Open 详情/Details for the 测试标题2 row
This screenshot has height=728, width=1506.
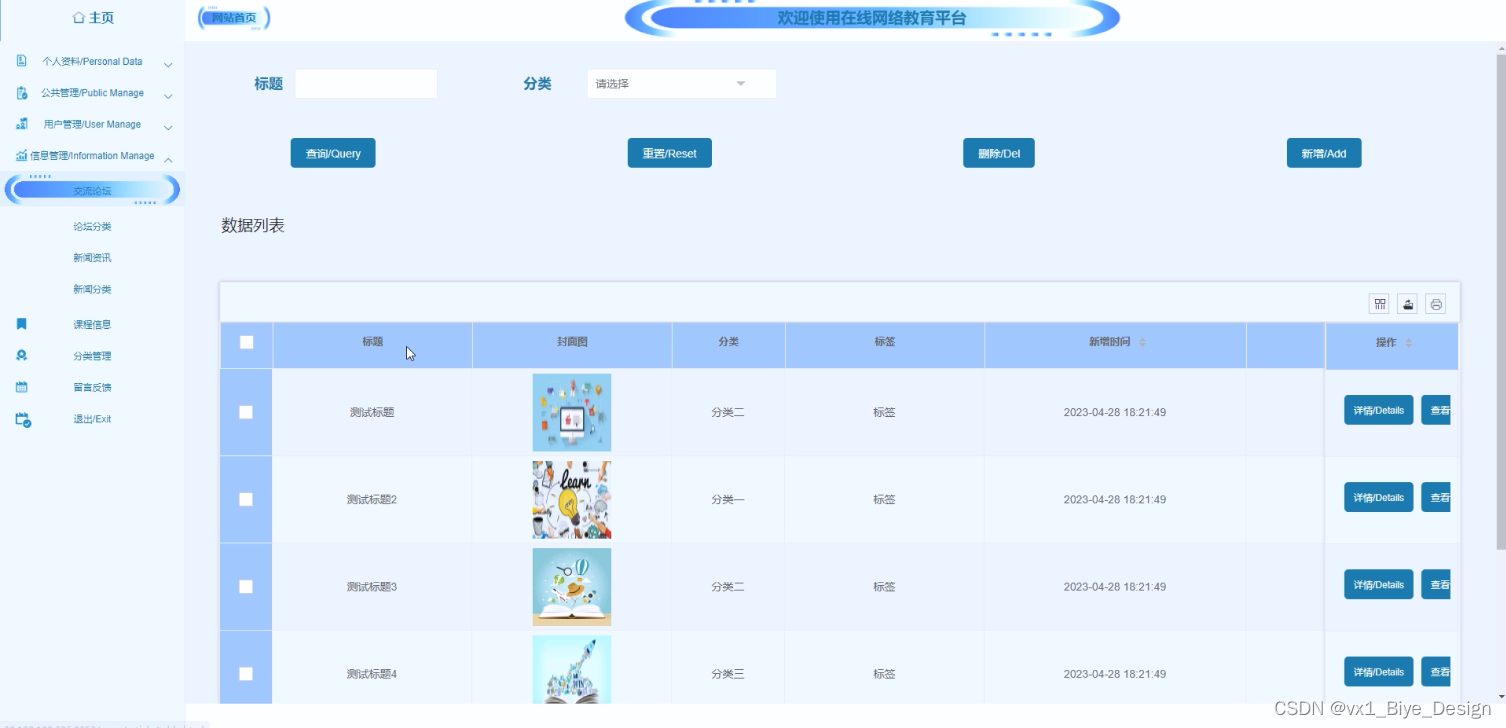[x=1379, y=497]
